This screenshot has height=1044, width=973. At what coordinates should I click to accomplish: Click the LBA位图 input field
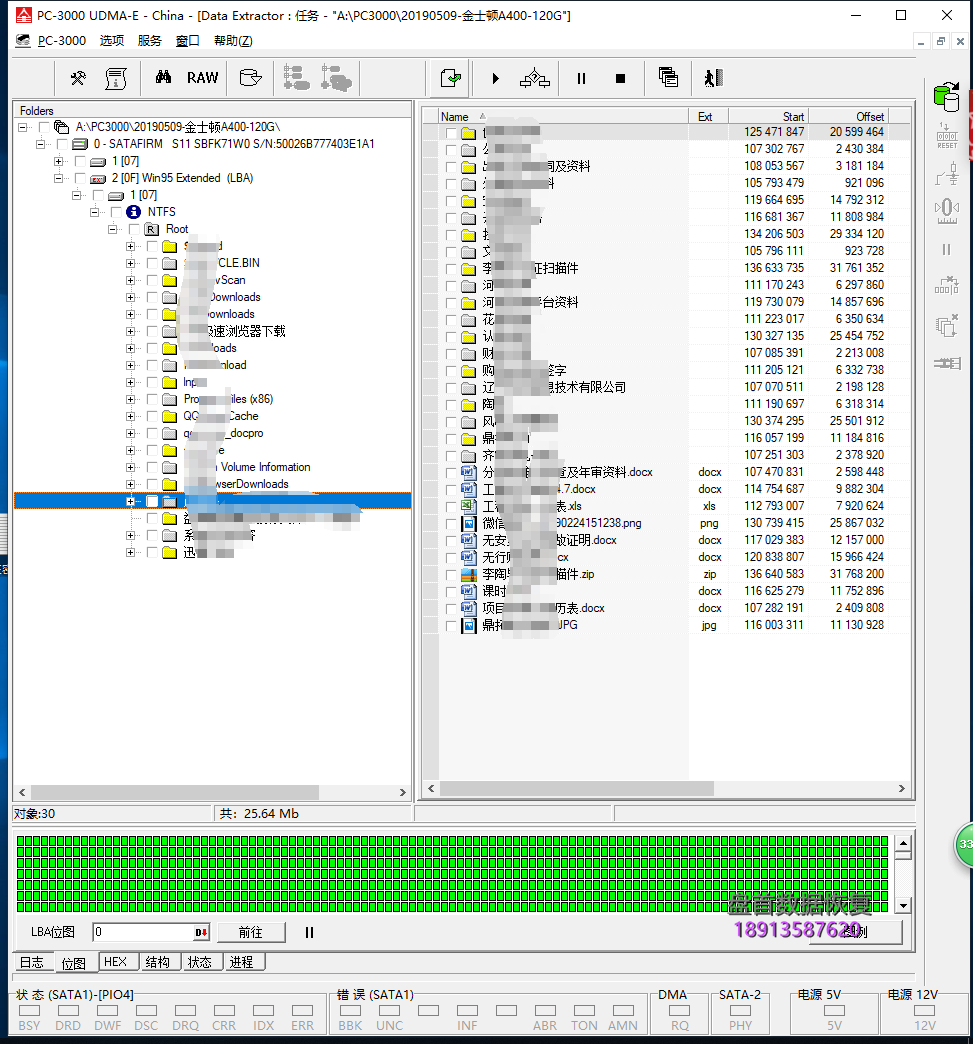point(144,932)
